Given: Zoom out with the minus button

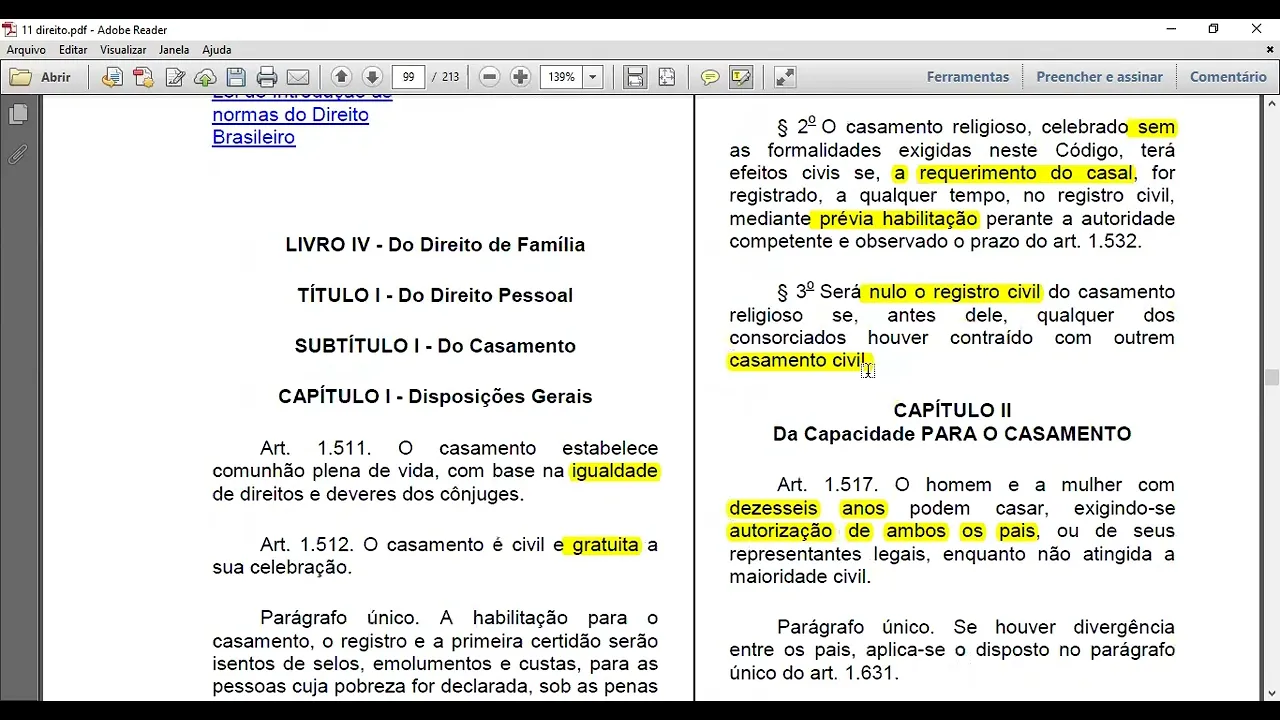Looking at the screenshot, I should [x=489, y=77].
